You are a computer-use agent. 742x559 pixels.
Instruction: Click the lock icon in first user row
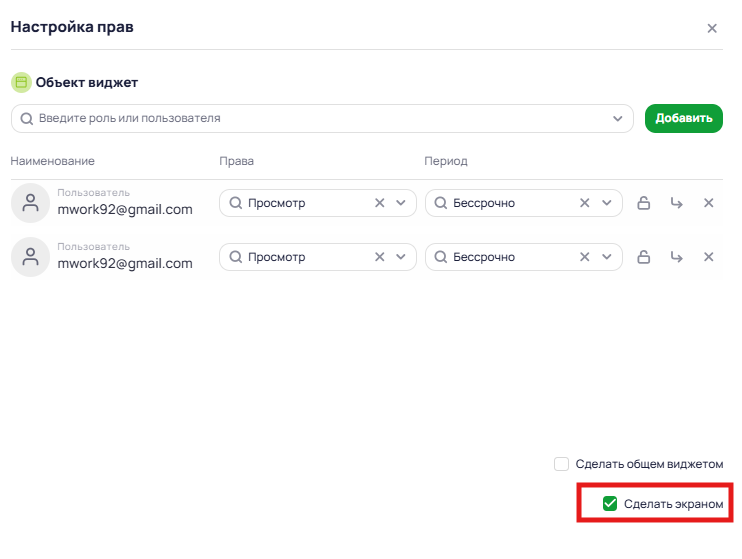[x=644, y=203]
